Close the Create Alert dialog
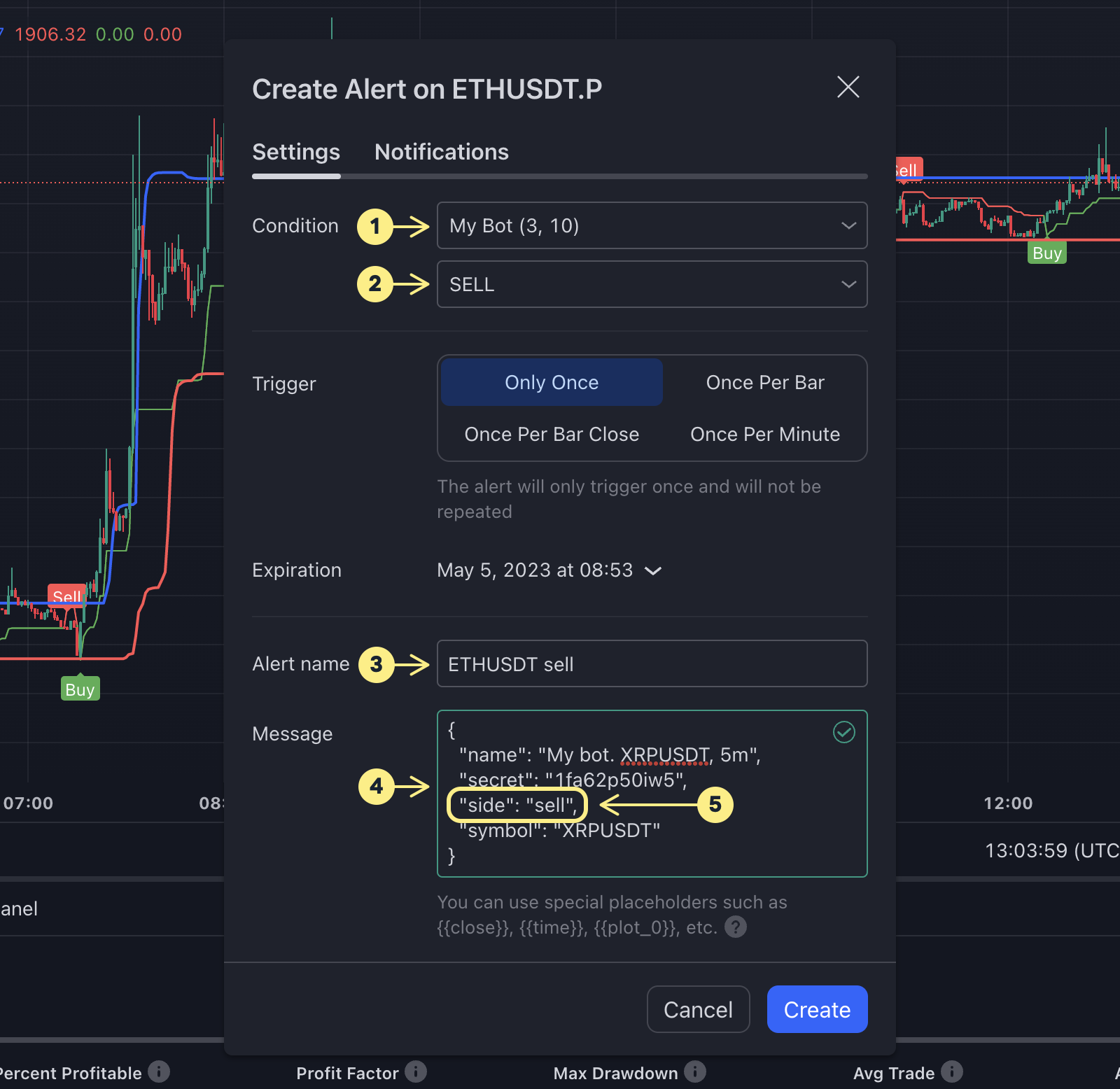The width and height of the screenshot is (1120, 1089). 848,87
